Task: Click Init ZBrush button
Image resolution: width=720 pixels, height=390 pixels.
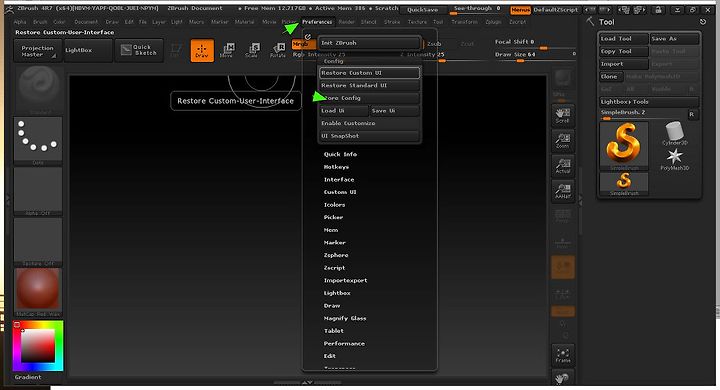Action: (x=369, y=43)
